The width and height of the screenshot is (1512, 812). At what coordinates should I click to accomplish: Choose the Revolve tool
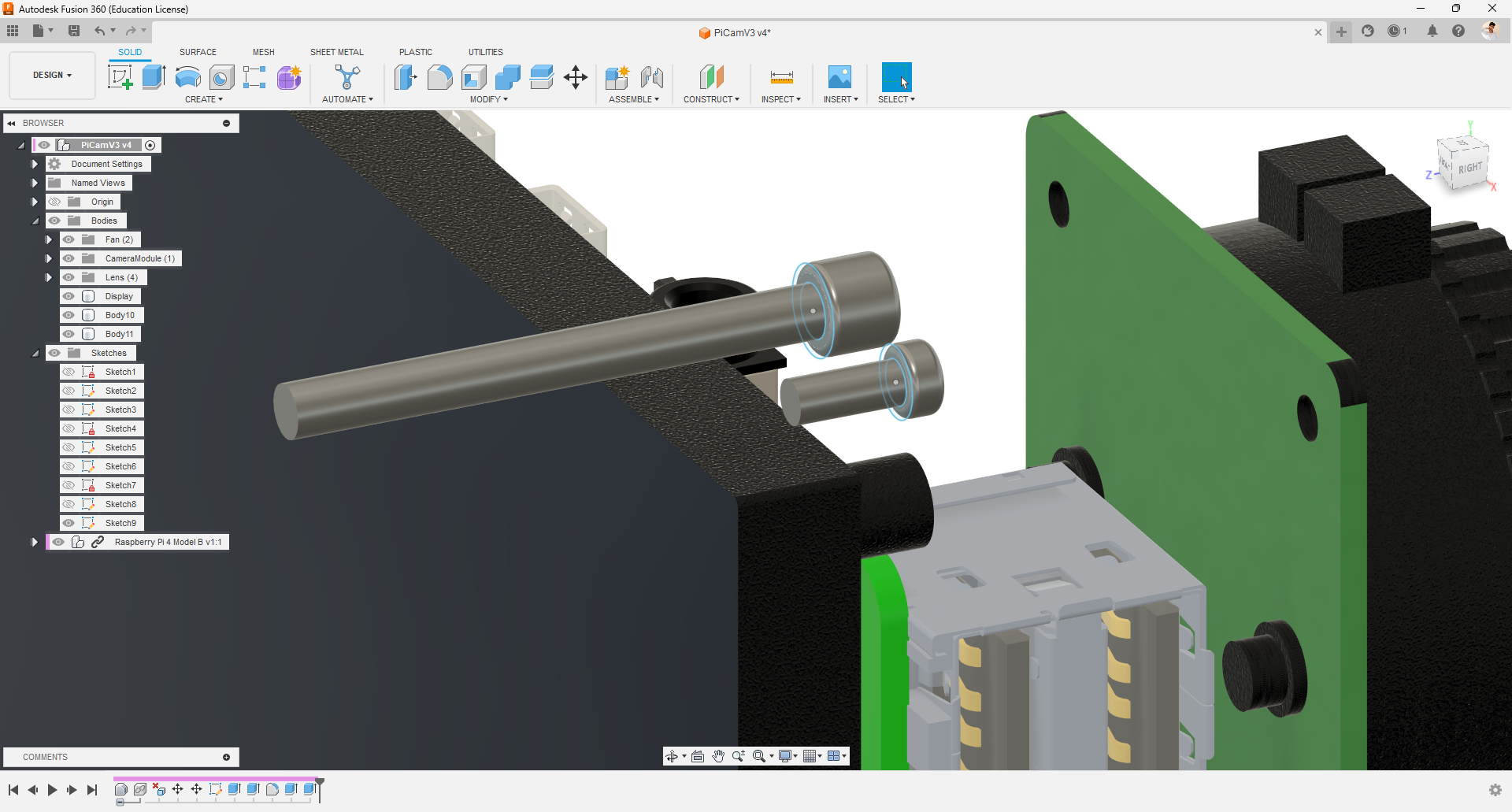(x=187, y=77)
